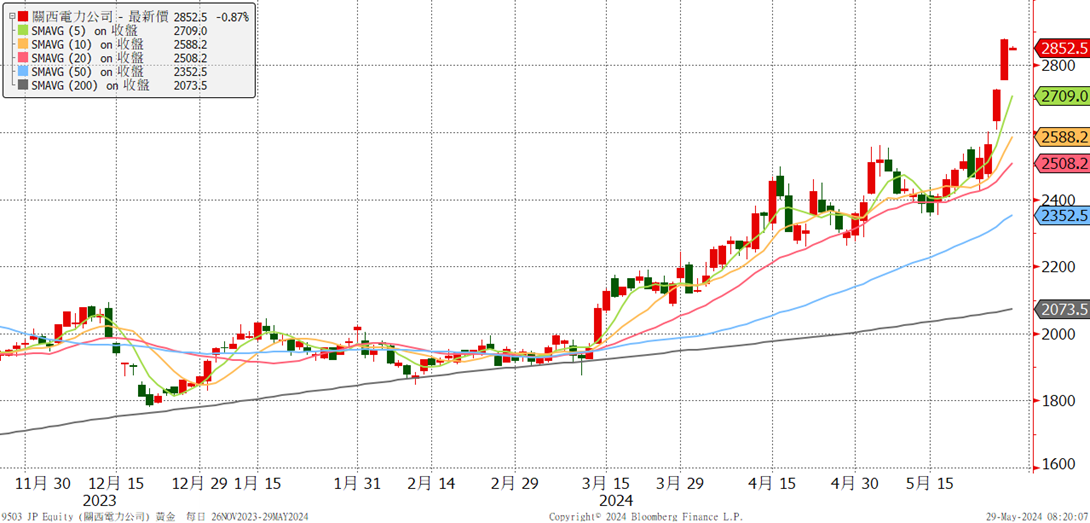Click the red 關西電力公司 price series swatch
Screen dimensions: 1090x523
pyautogui.click(x=24, y=15)
